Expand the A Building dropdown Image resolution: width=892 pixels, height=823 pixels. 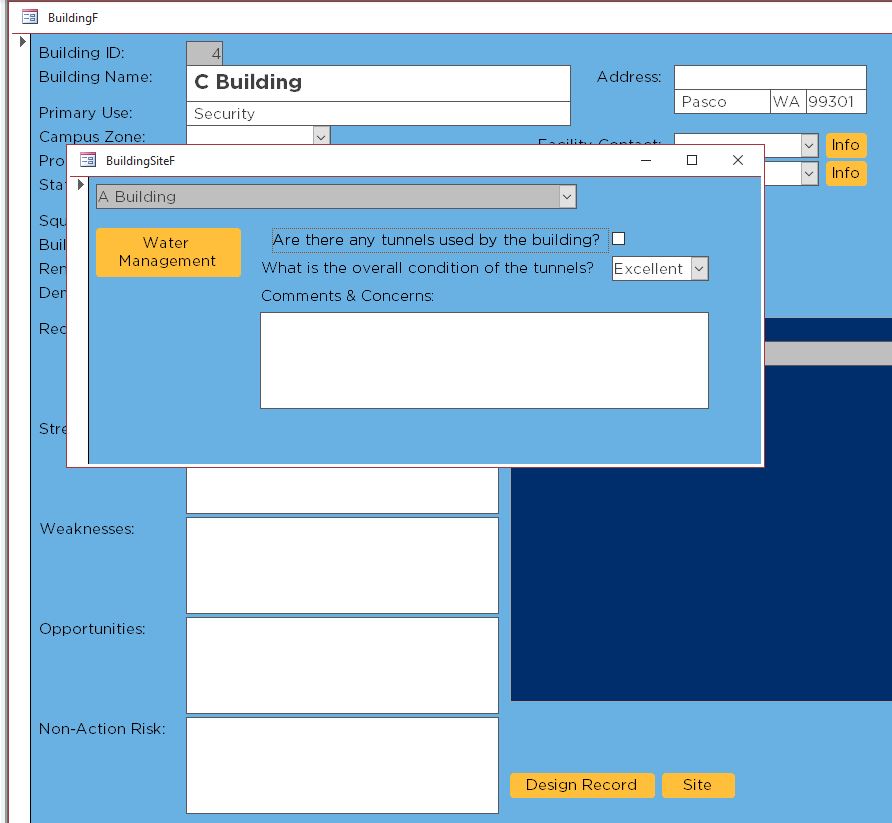tap(567, 197)
